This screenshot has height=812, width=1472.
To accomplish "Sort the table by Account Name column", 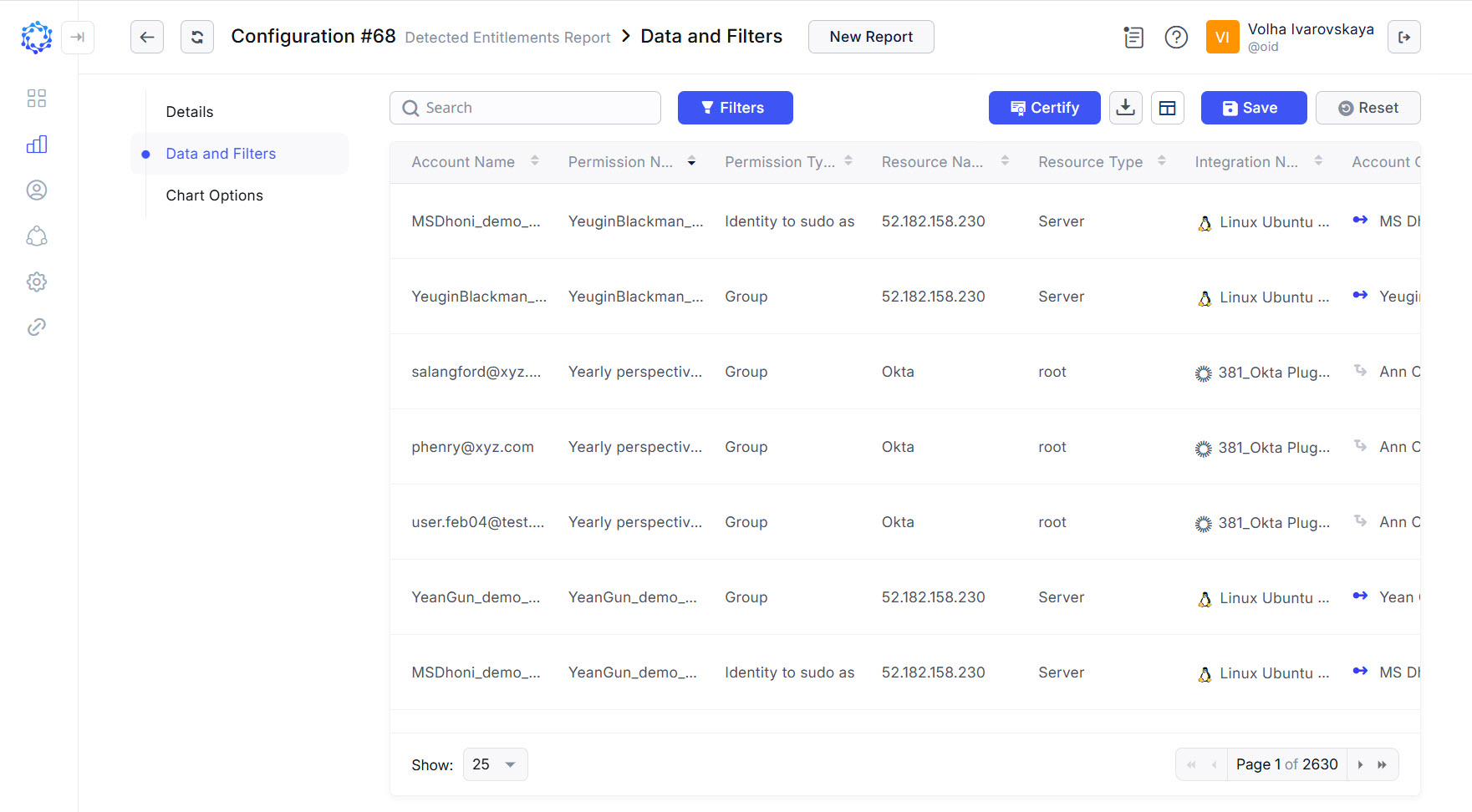I will (x=534, y=160).
